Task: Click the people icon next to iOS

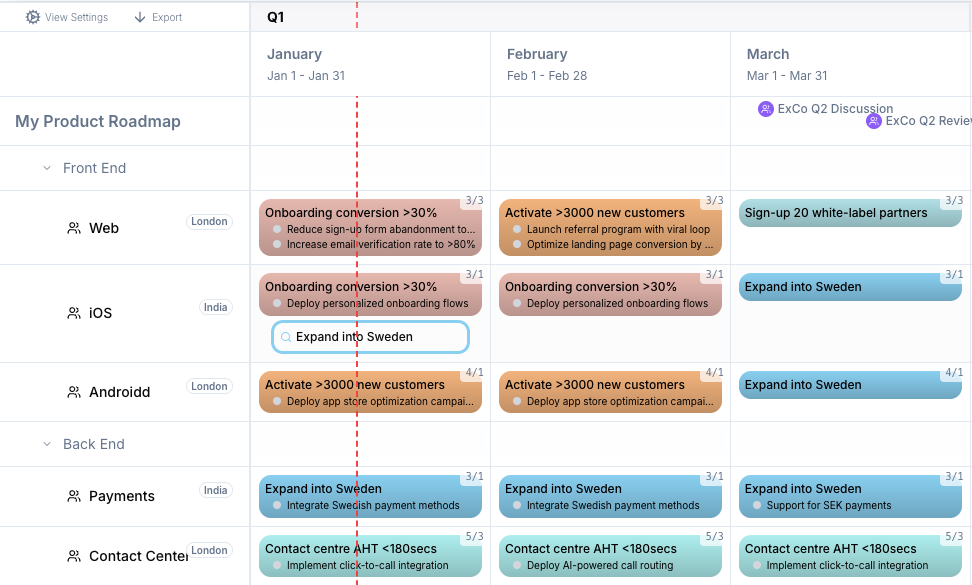Action: pos(74,312)
